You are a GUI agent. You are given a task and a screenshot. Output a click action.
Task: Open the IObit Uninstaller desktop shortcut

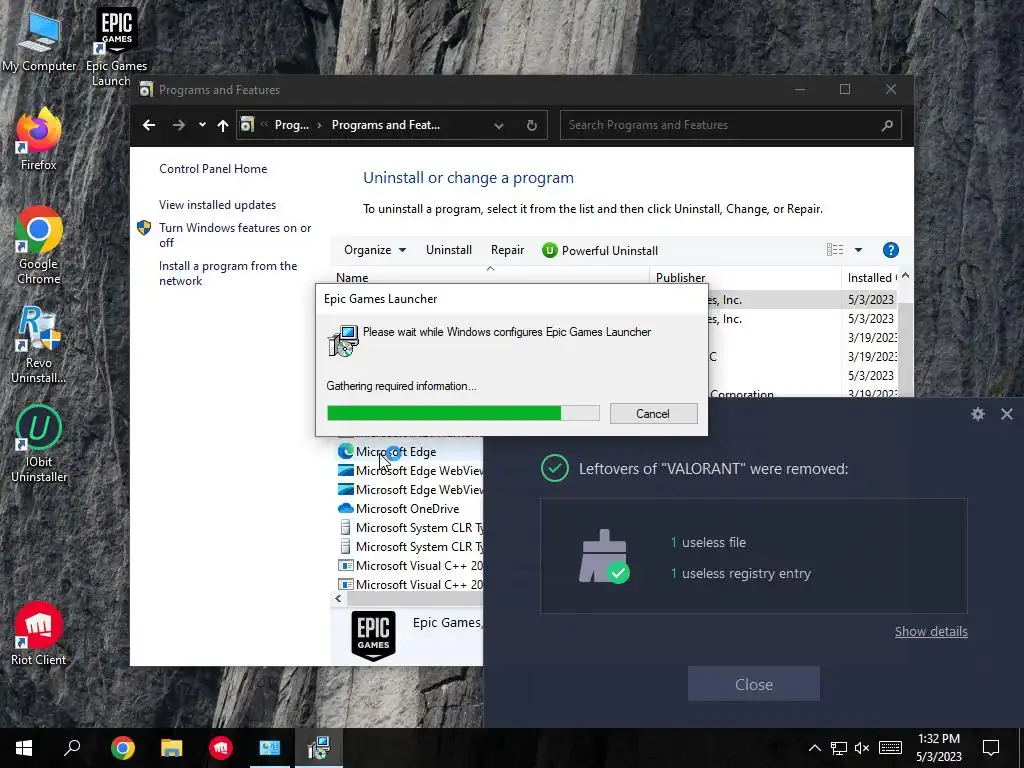39,444
